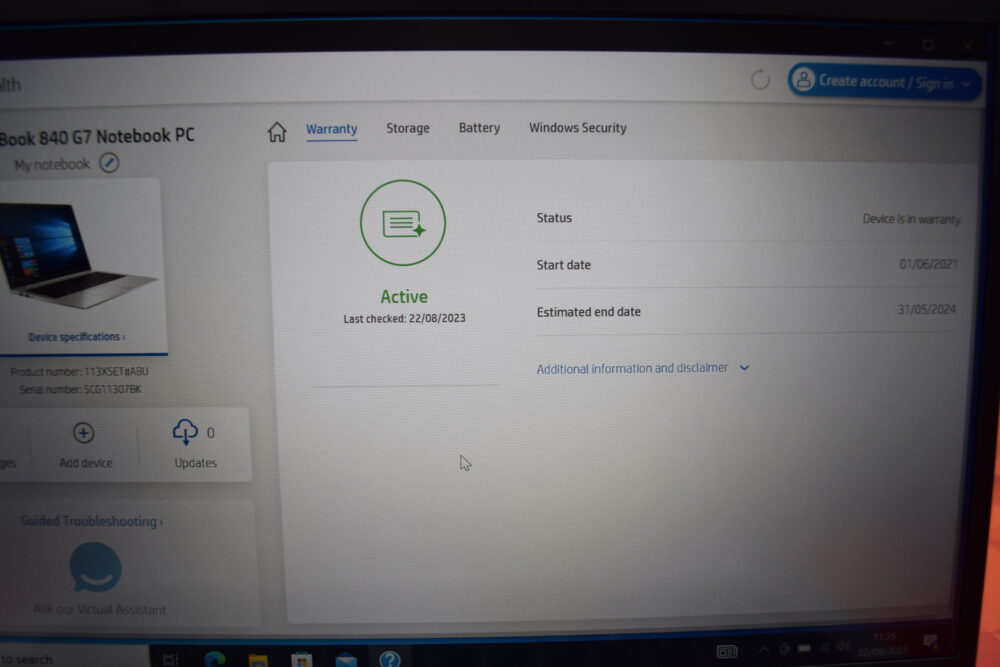
Task: Click the pencil icon next to My notebook
Action: click(x=109, y=163)
